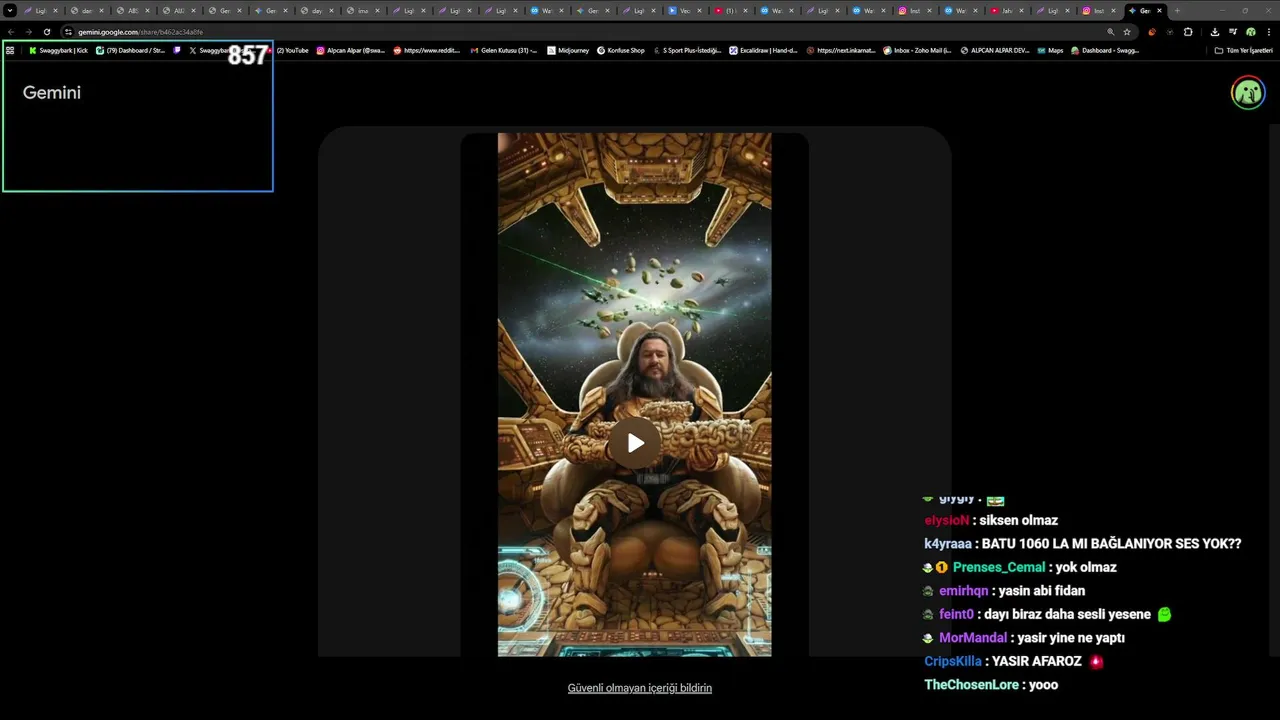Expand the 'Tüm Yer İşaretleri' bookmarks folder
Viewport: 1280px width, 720px height.
tap(1243, 50)
